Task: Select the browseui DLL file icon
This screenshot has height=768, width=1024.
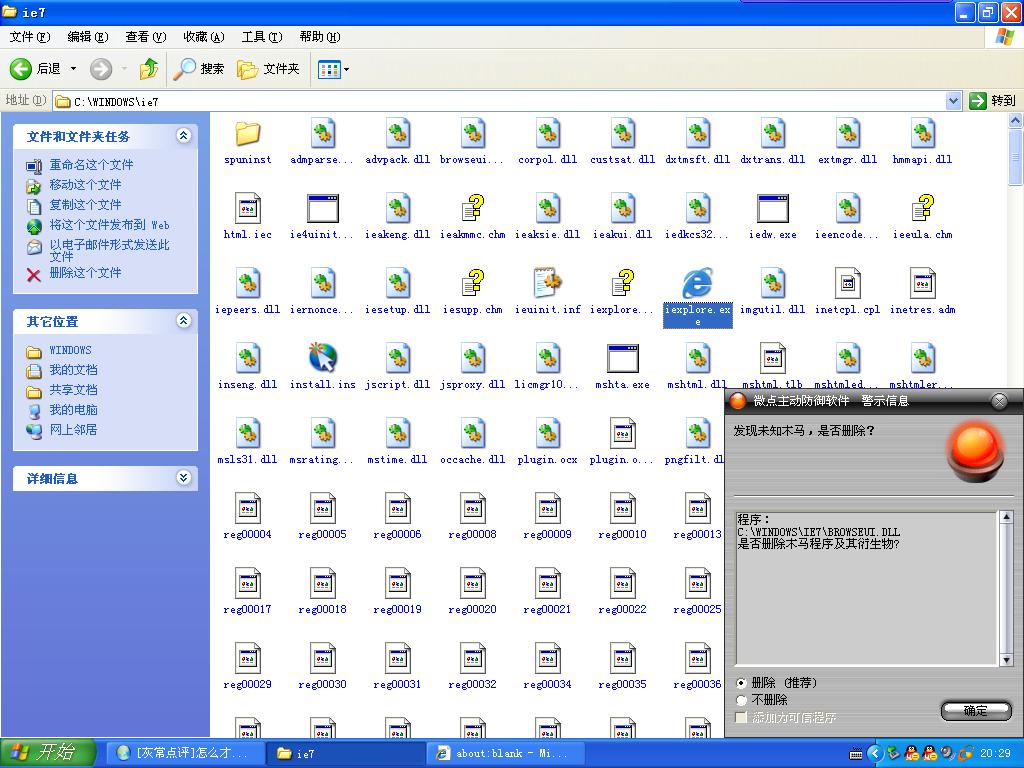Action: (x=472, y=134)
